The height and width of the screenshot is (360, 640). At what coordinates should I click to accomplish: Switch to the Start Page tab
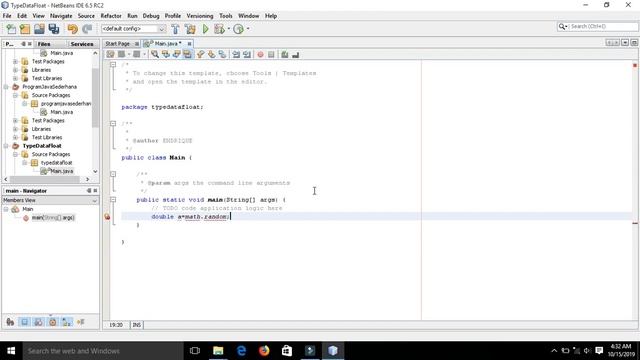pyautogui.click(x=118, y=43)
